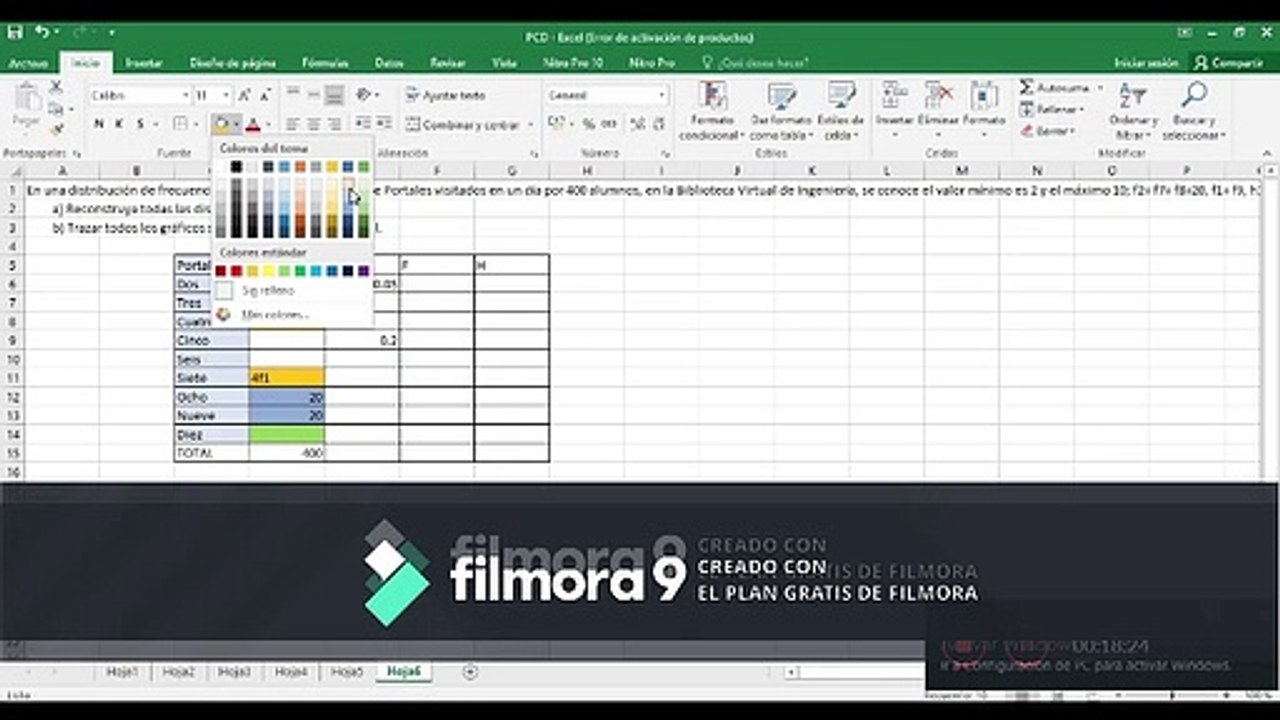The height and width of the screenshot is (720, 1280).
Task: Select the cell containing 4f1
Action: point(286,378)
